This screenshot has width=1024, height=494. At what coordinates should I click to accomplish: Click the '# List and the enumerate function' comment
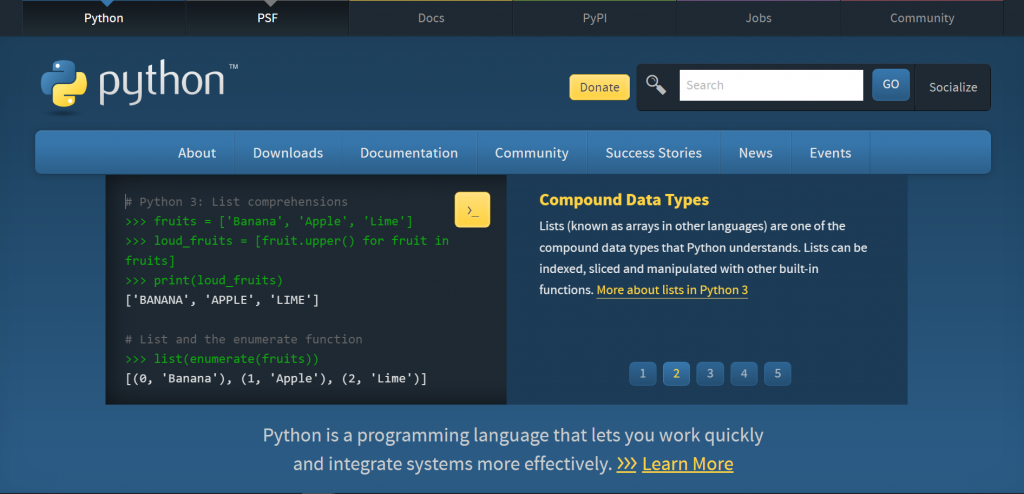(244, 339)
